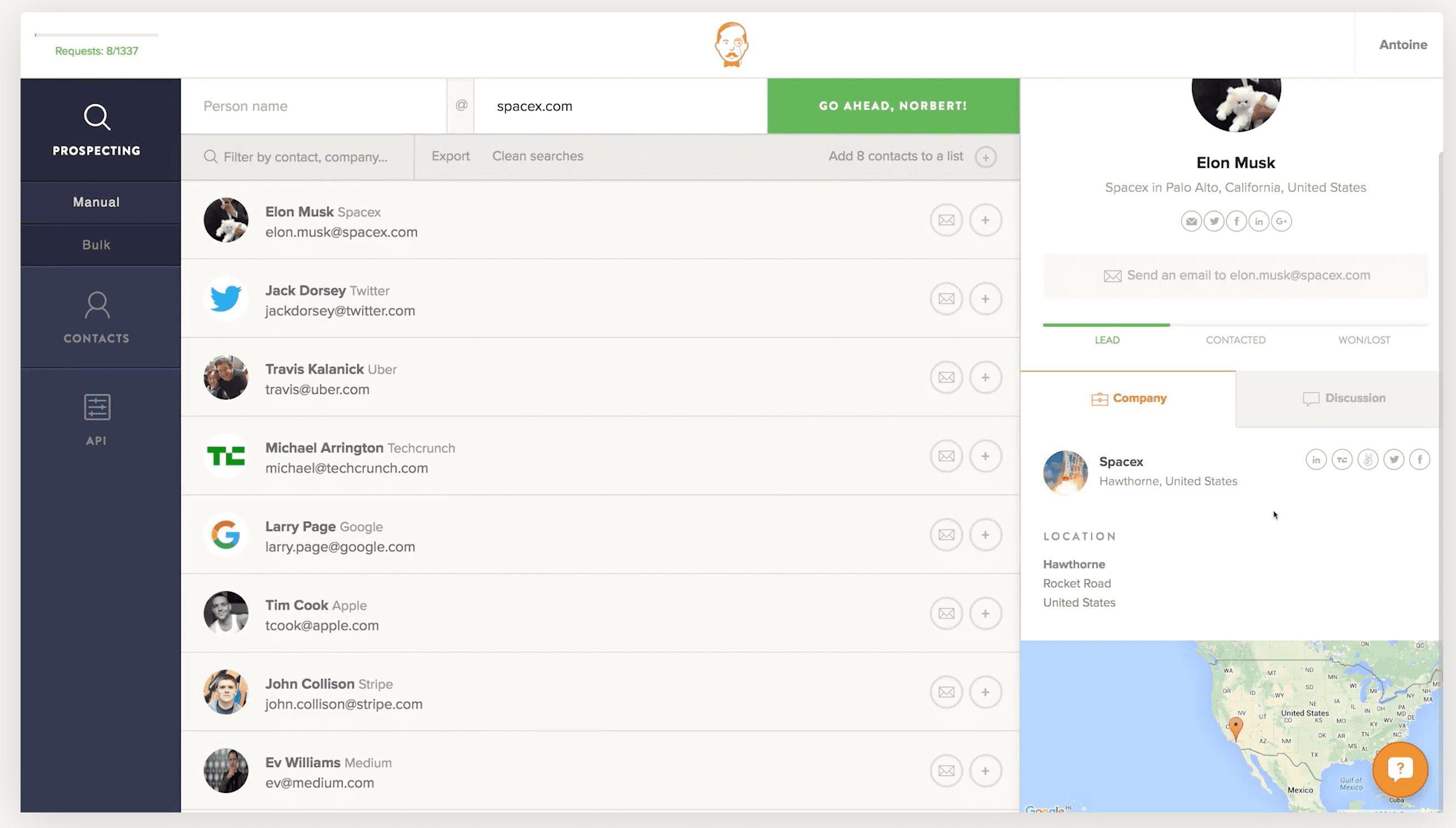This screenshot has width=1456, height=828.
Task: Set contact status to Won/Lost
Action: point(1364,340)
